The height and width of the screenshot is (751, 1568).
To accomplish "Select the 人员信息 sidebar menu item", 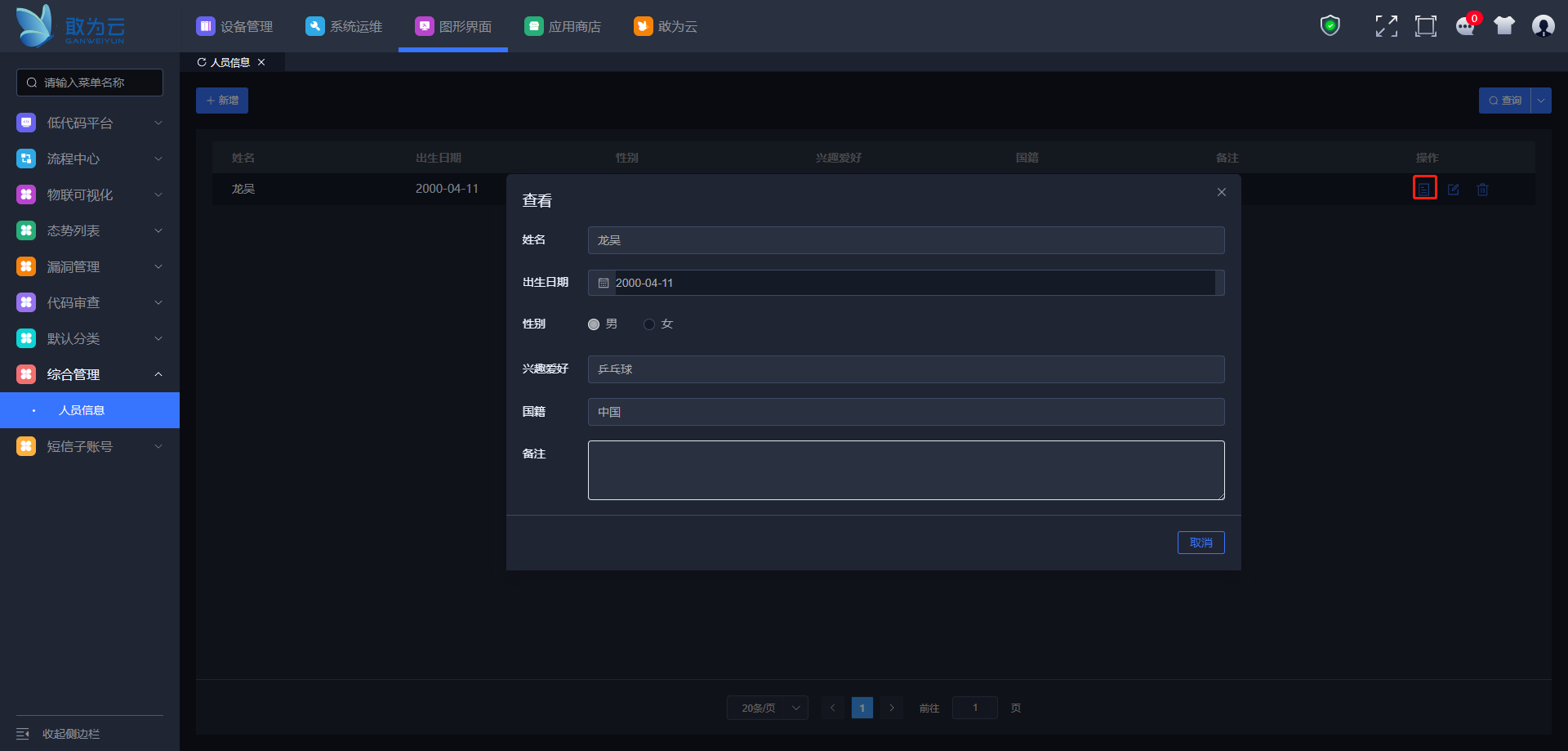I will pyautogui.click(x=90, y=410).
